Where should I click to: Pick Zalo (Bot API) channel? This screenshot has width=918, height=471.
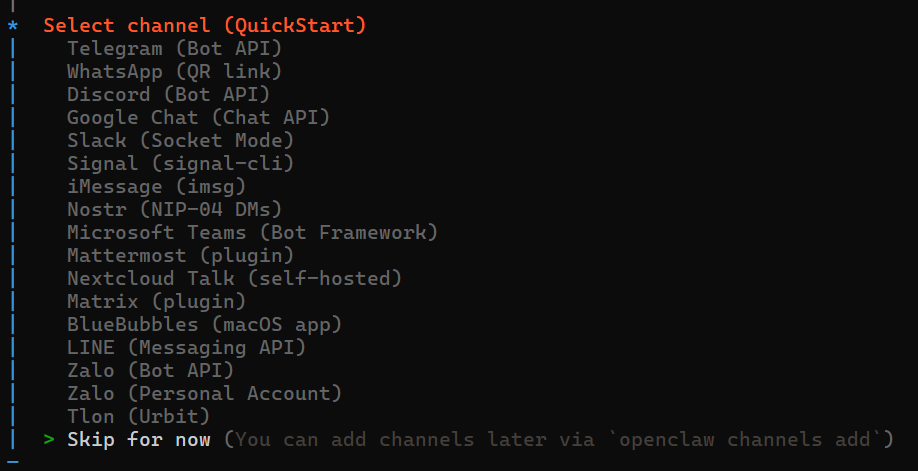point(150,370)
